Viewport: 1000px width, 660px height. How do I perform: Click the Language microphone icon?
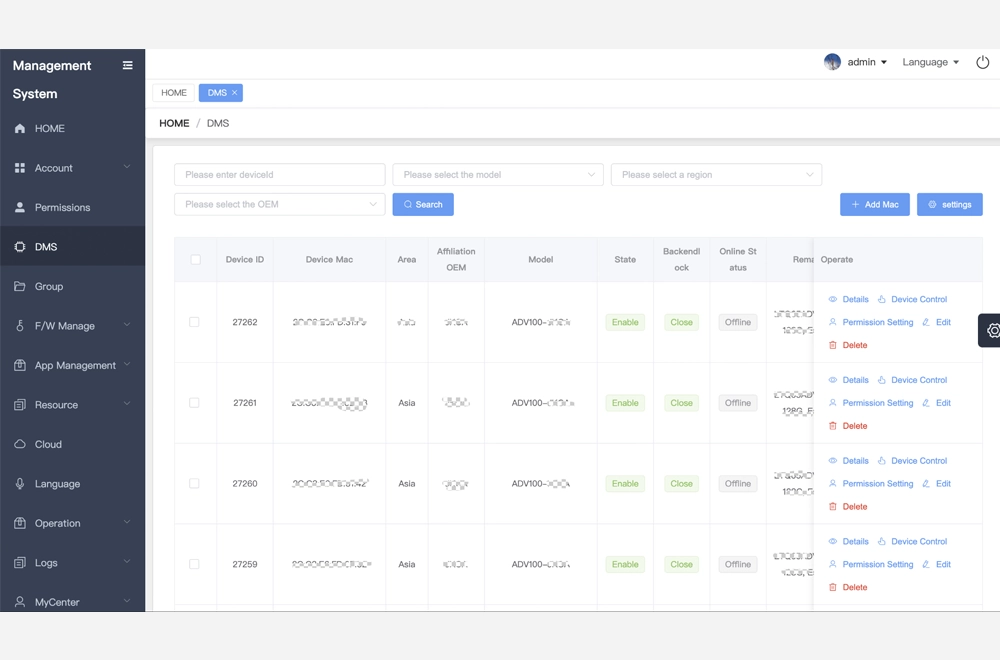[20, 484]
